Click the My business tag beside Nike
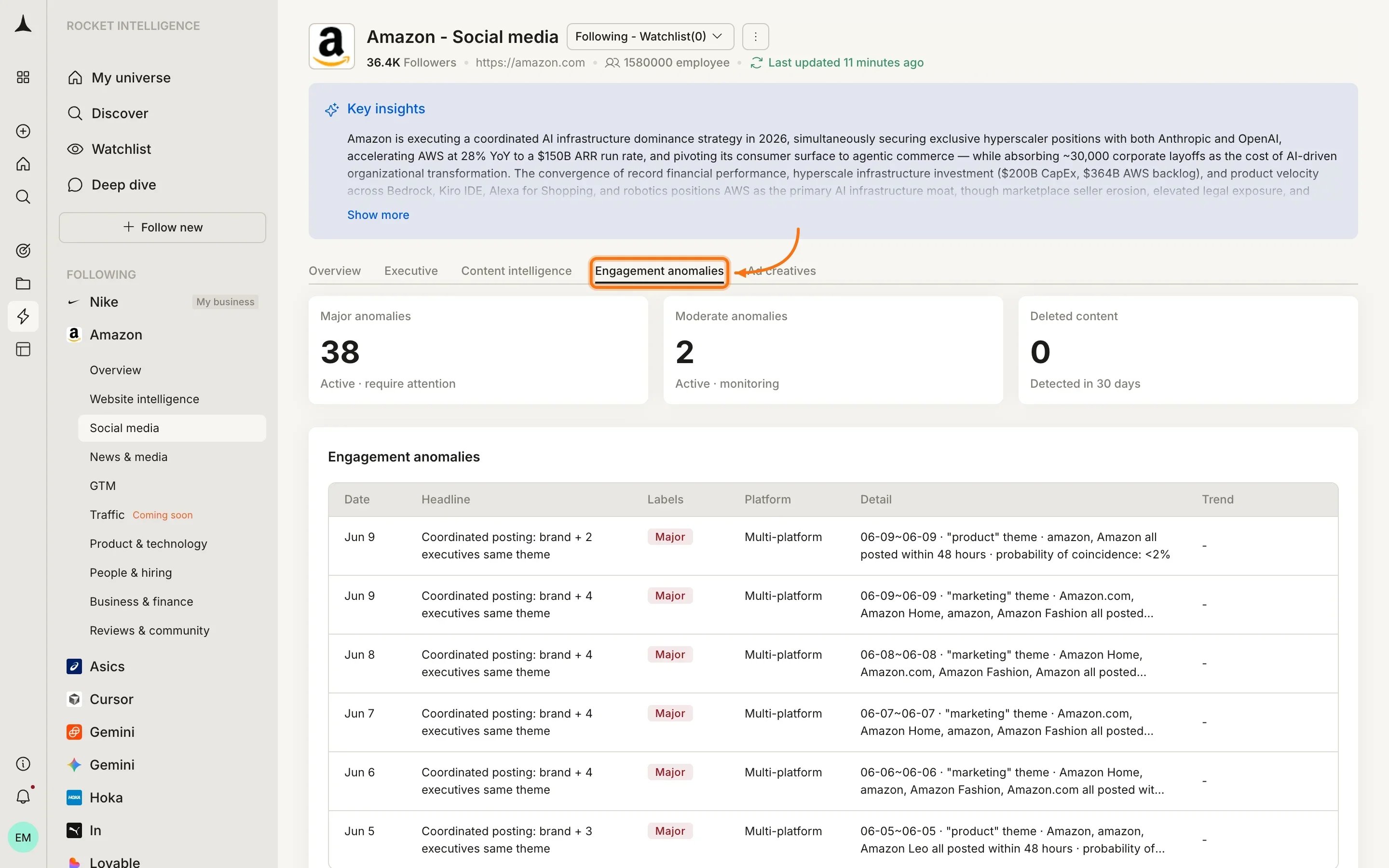1389x868 pixels. 225,302
